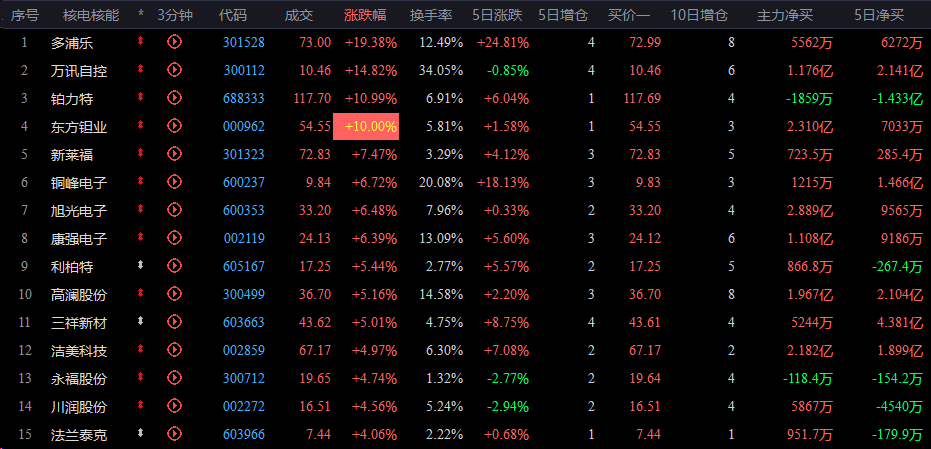Click the red marker icon beside 洁美科技
931x449 pixels.
tap(141, 349)
